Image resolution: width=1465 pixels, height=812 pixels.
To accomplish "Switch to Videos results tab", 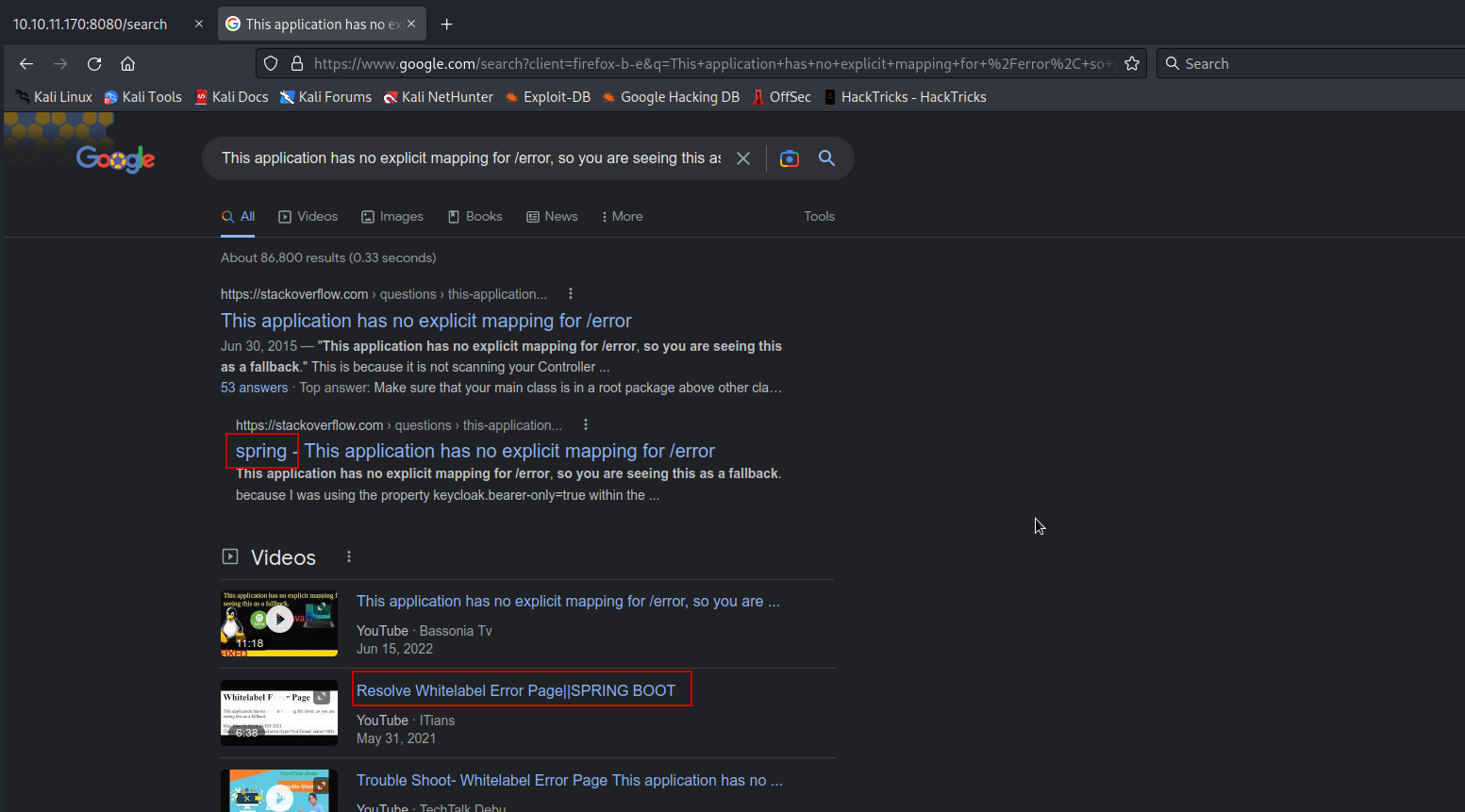I will (308, 216).
